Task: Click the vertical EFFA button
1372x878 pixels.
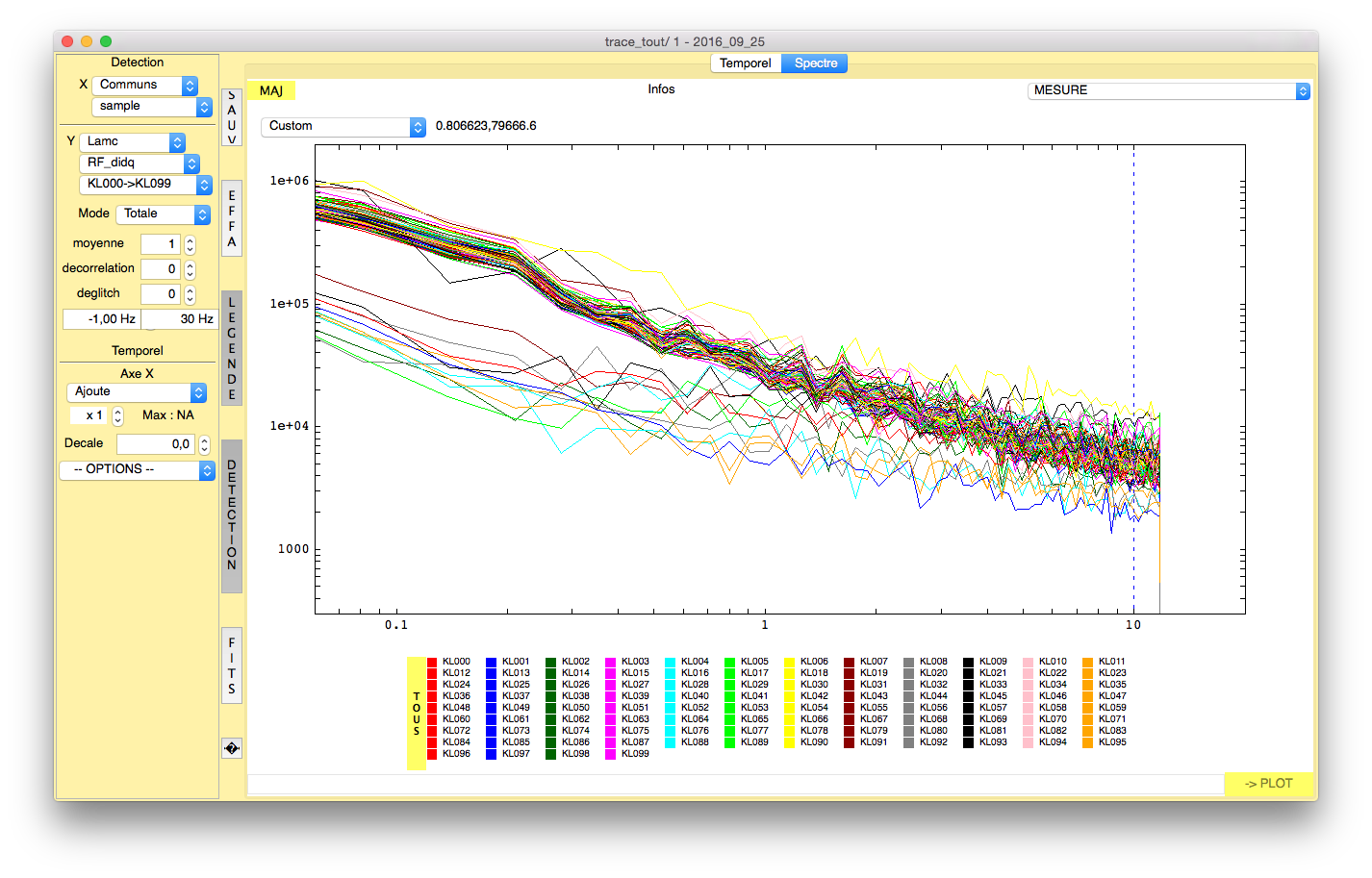Action: pyautogui.click(x=232, y=218)
